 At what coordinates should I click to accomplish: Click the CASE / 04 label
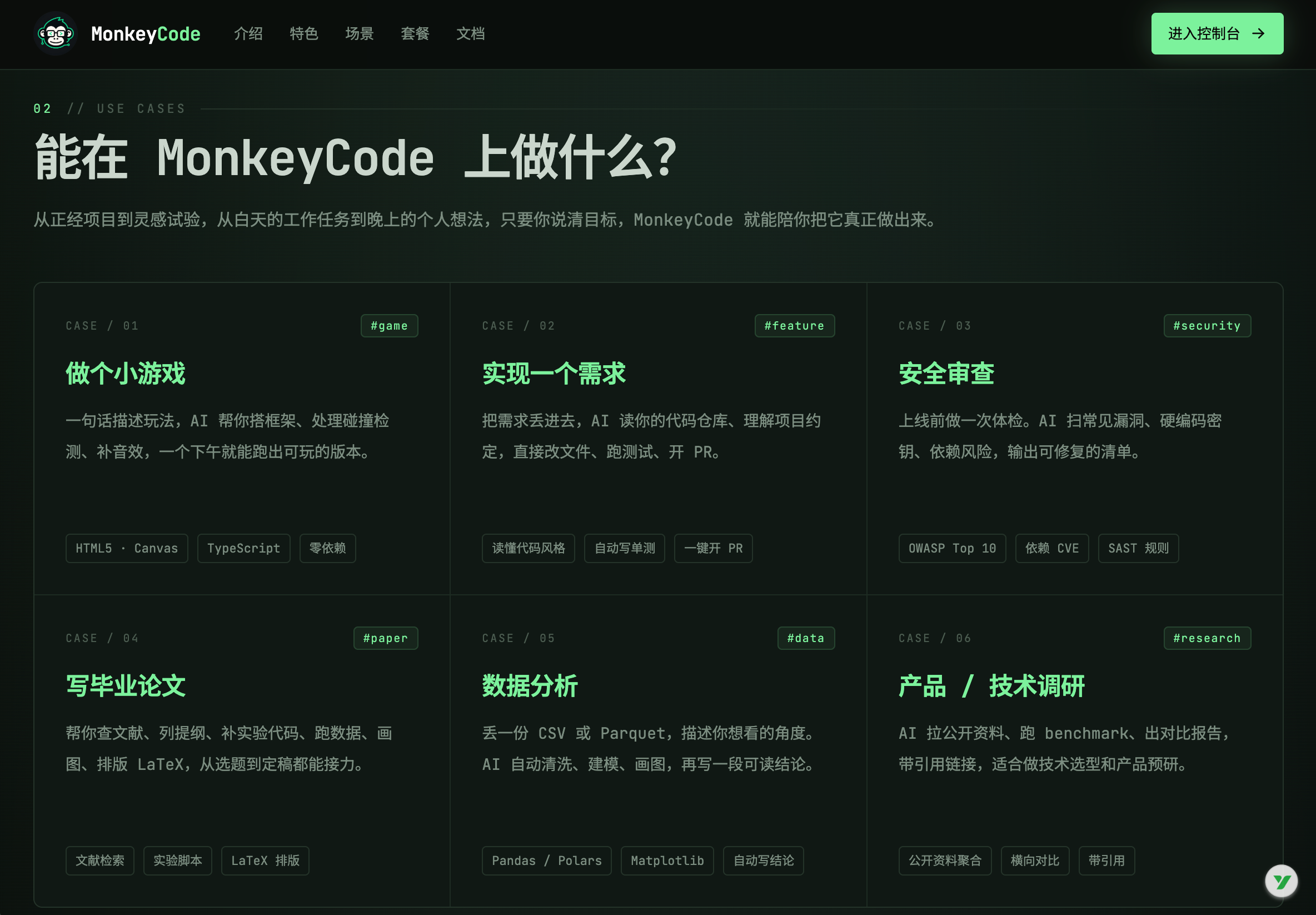pos(102,638)
